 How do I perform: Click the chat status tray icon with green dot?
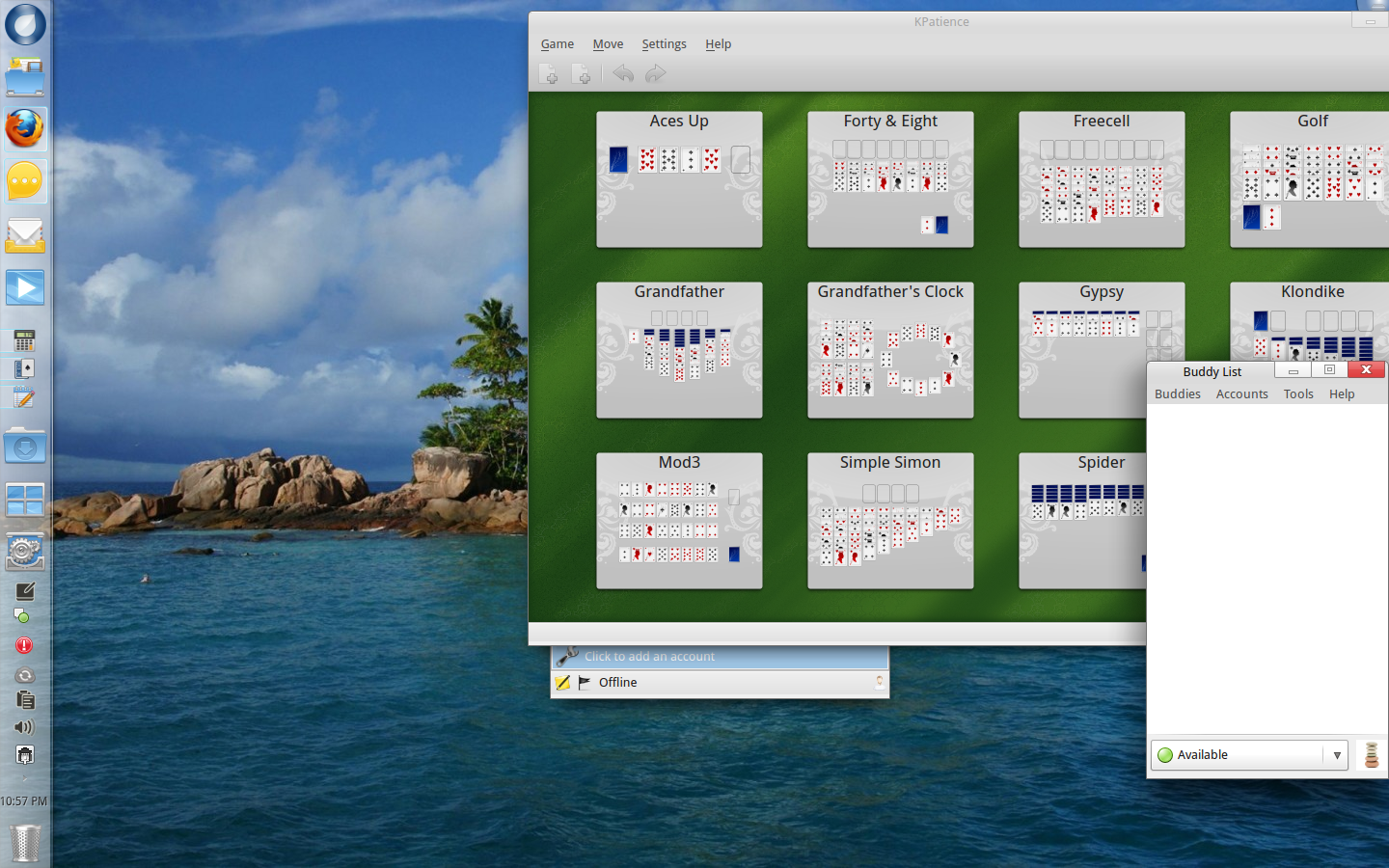(x=22, y=615)
